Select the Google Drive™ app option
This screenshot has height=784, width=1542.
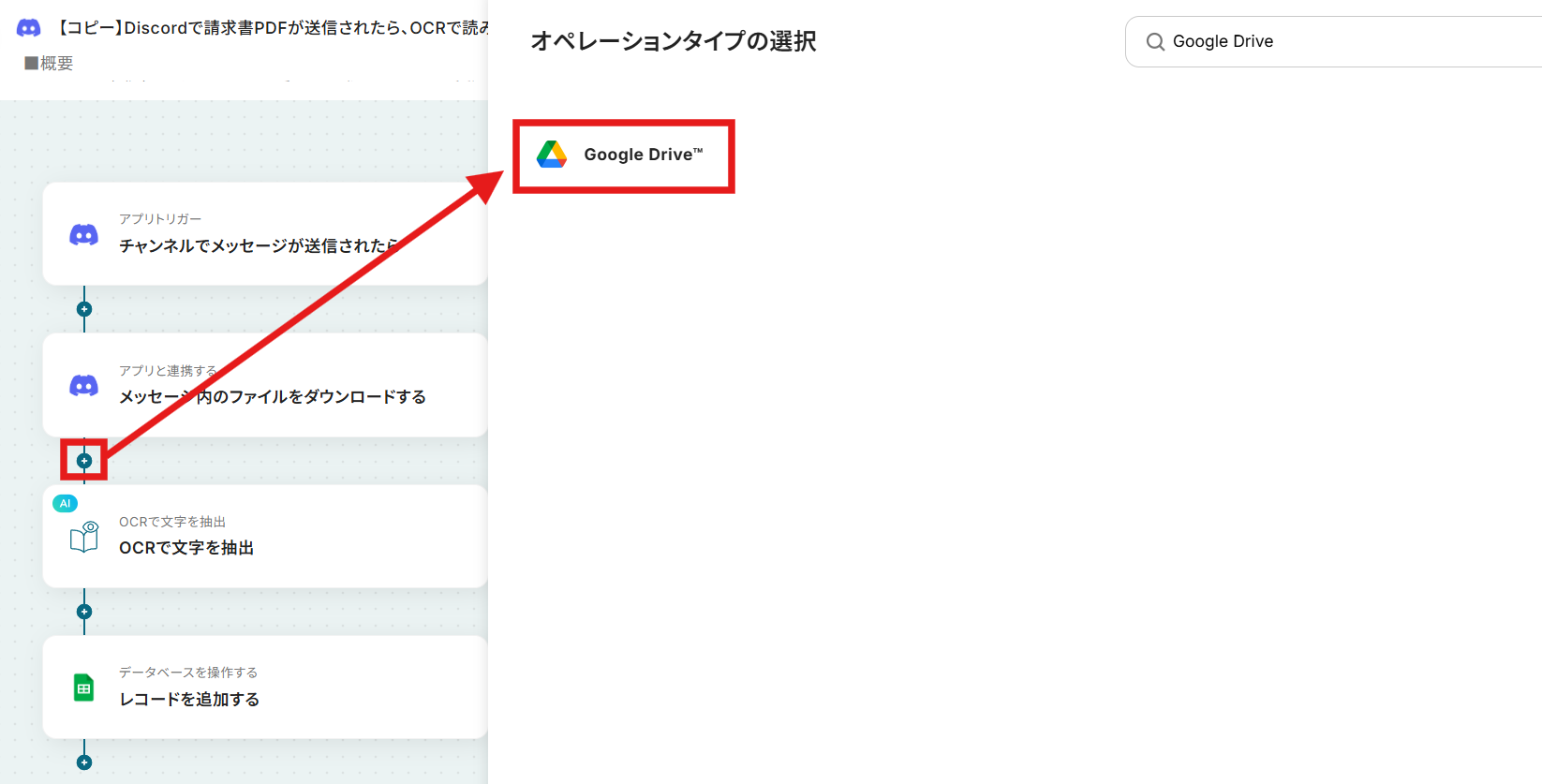point(624,155)
